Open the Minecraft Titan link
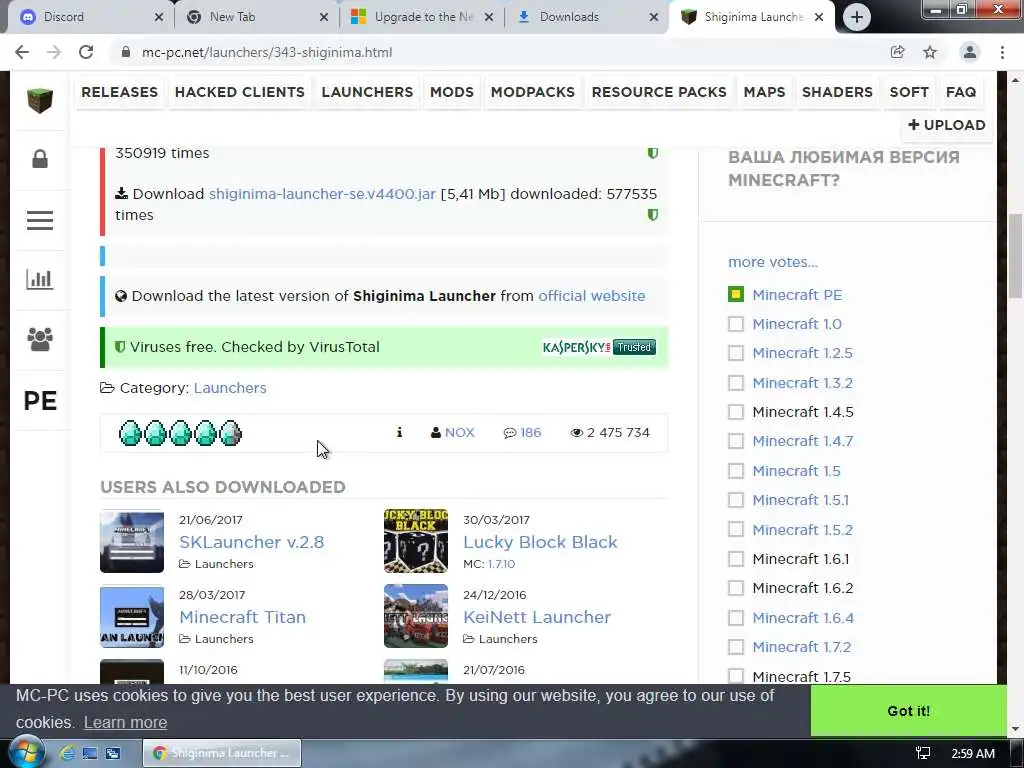 [x=242, y=617]
